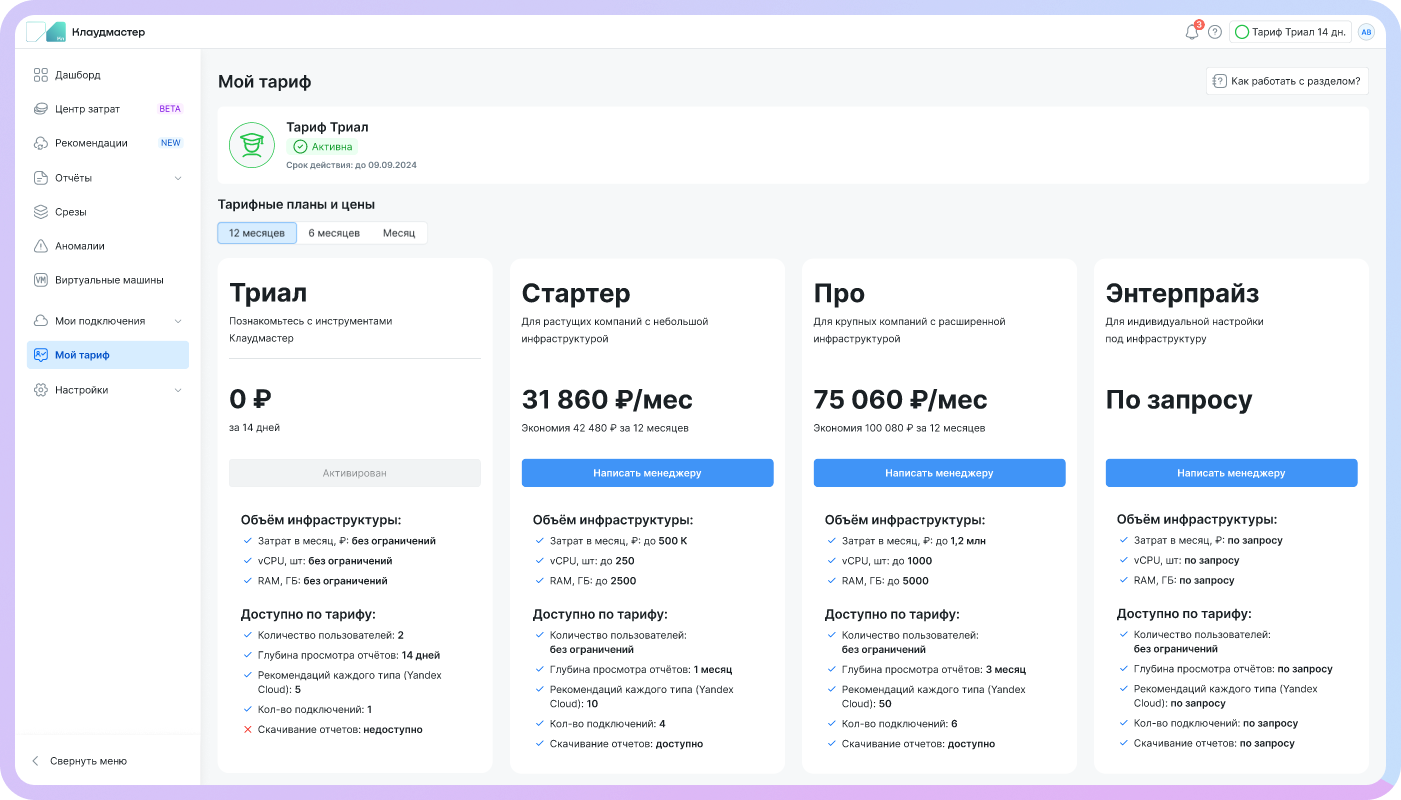Click the Центр затрат sidebar icon
1401x800 pixels.
(41, 109)
